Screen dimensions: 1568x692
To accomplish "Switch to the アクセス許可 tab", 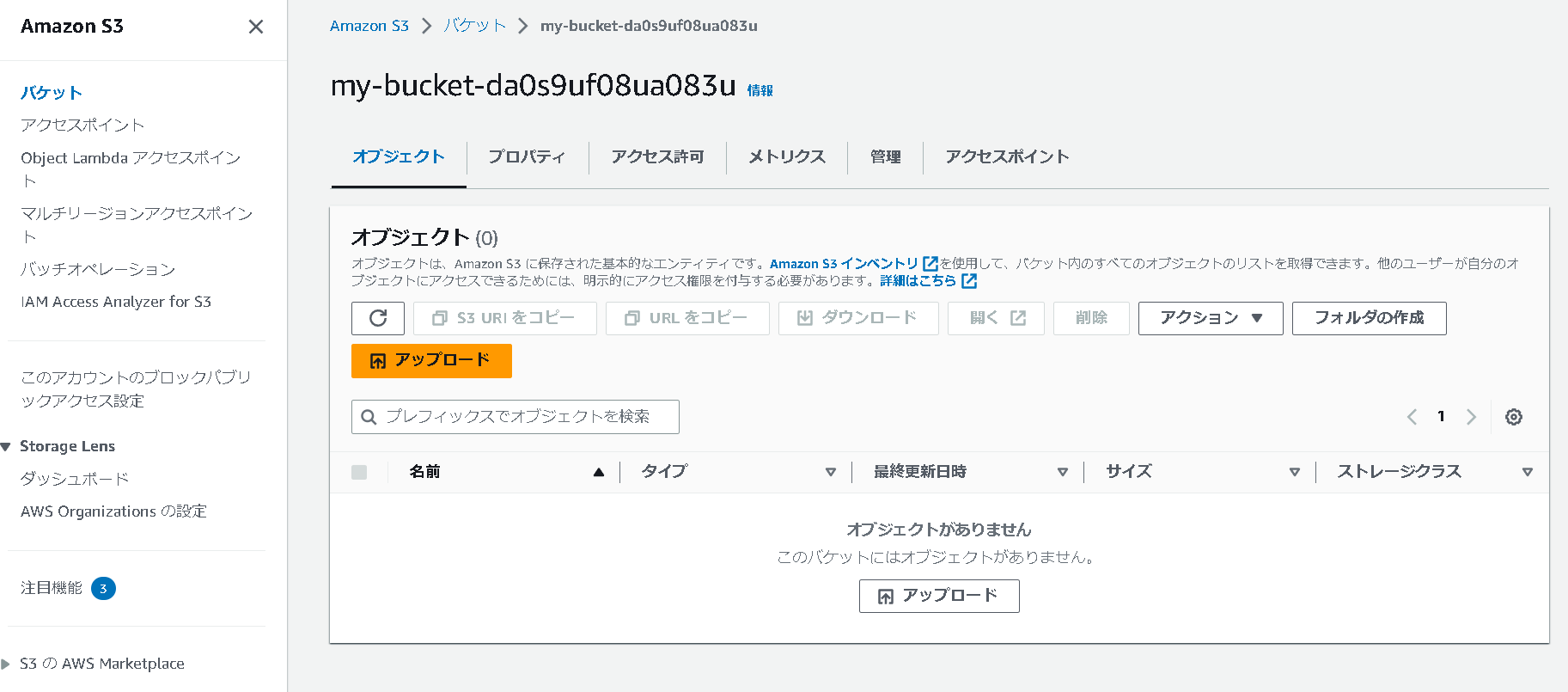I will click(657, 156).
